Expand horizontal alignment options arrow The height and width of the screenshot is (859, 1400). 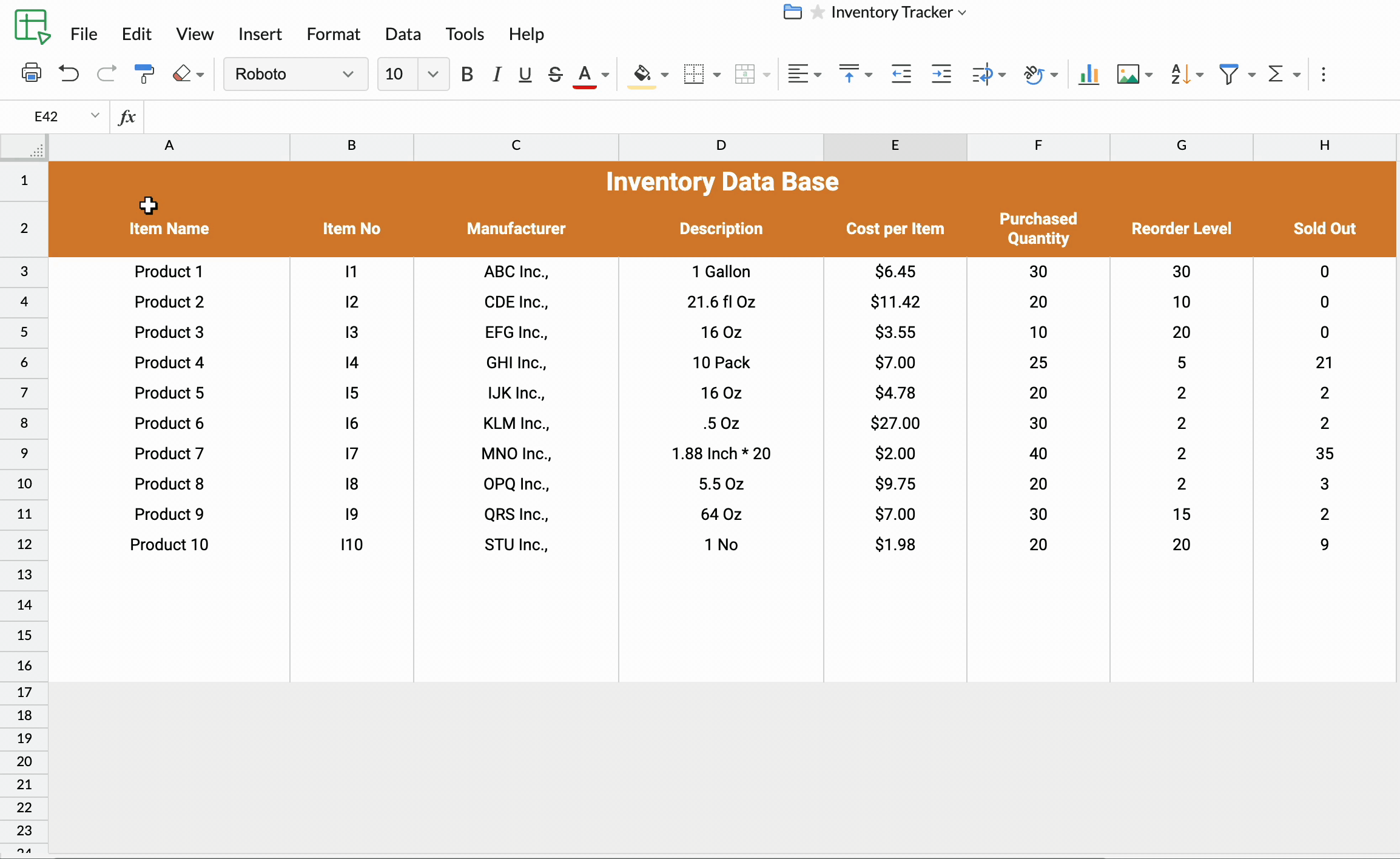pyautogui.click(x=818, y=75)
